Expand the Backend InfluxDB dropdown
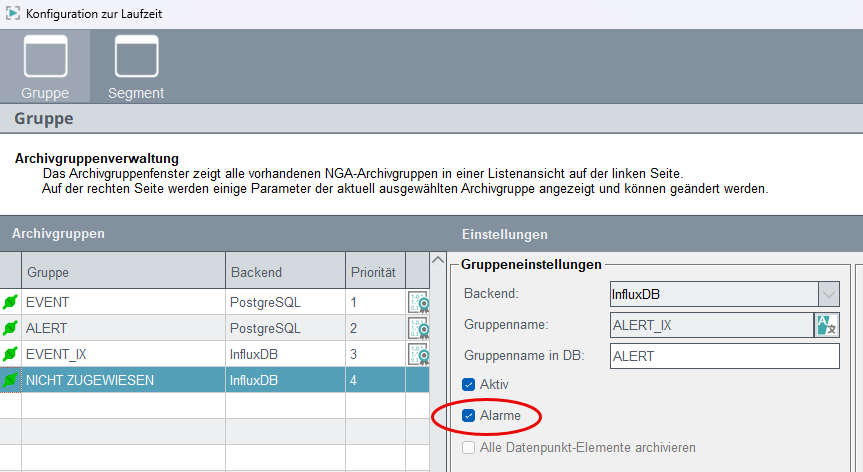 828,294
